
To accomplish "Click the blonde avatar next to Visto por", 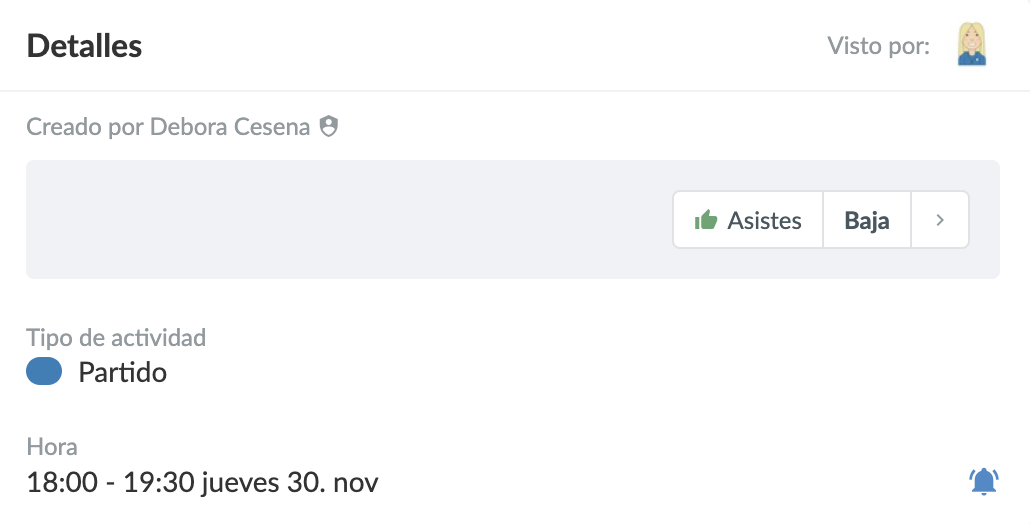I will point(972,45).
